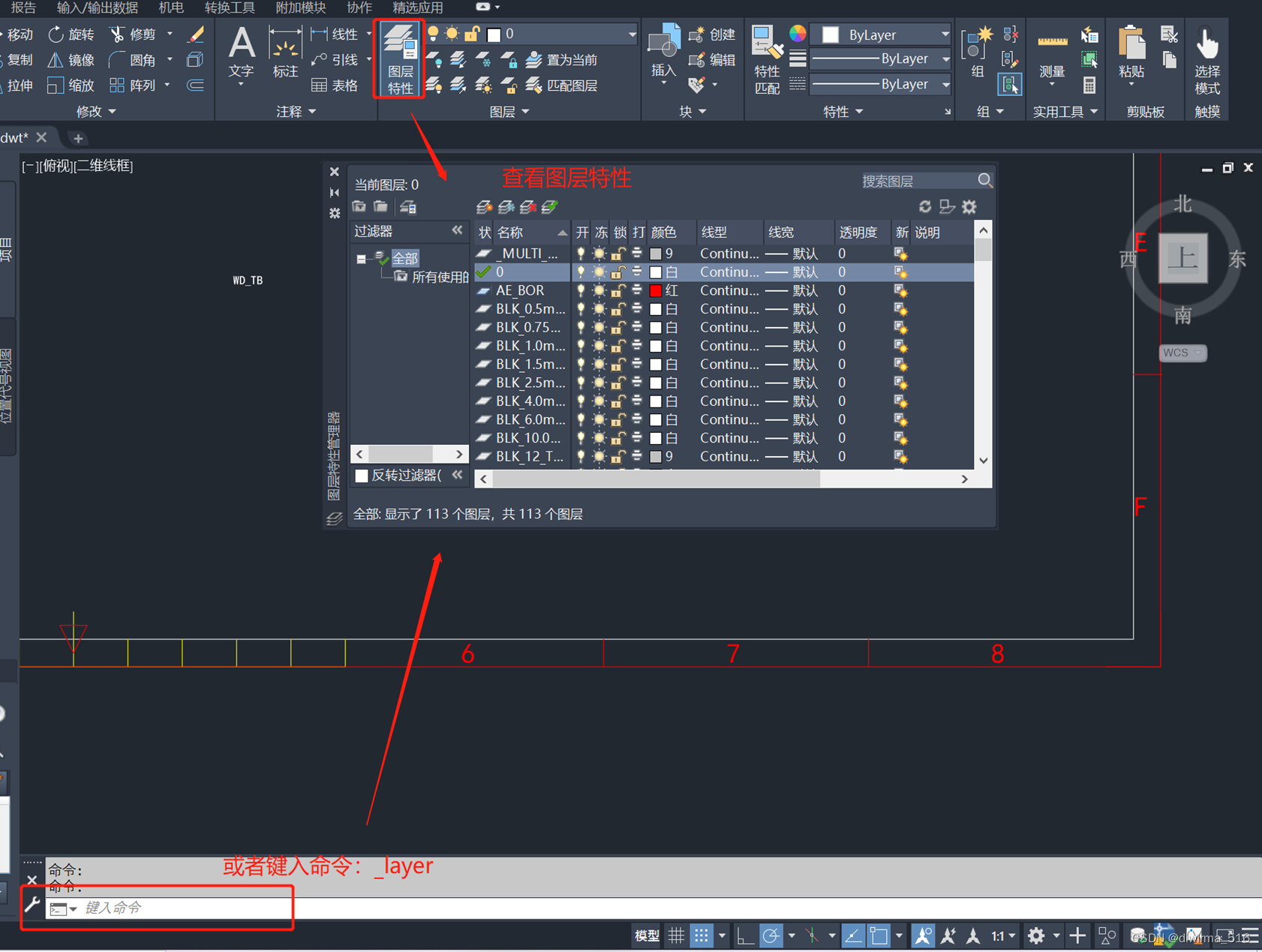Click the customization wrench beside command line
The width and height of the screenshot is (1262, 952).
point(32,905)
